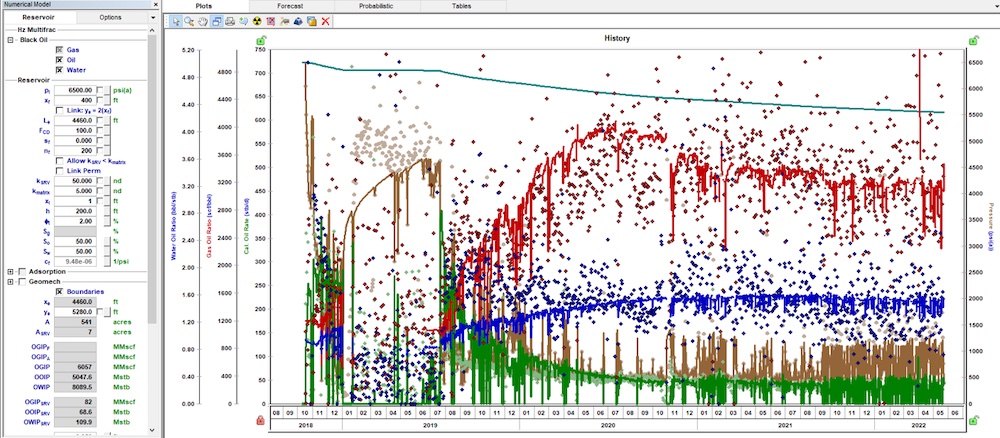This screenshot has height=438, width=1000.
Task: Expand the Adsorption section
Action: tap(10, 270)
